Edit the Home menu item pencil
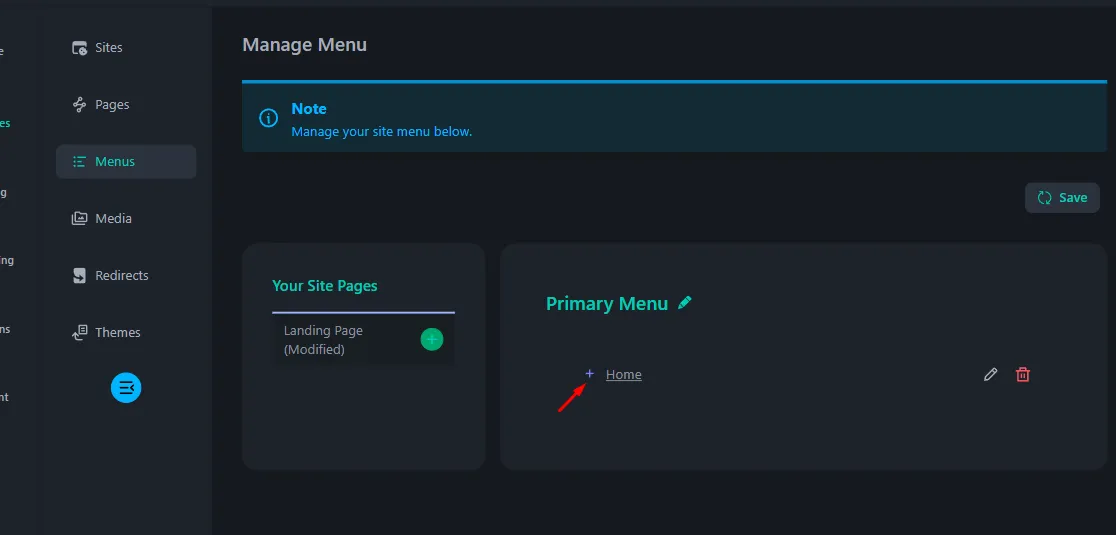This screenshot has height=535, width=1116. click(990, 375)
